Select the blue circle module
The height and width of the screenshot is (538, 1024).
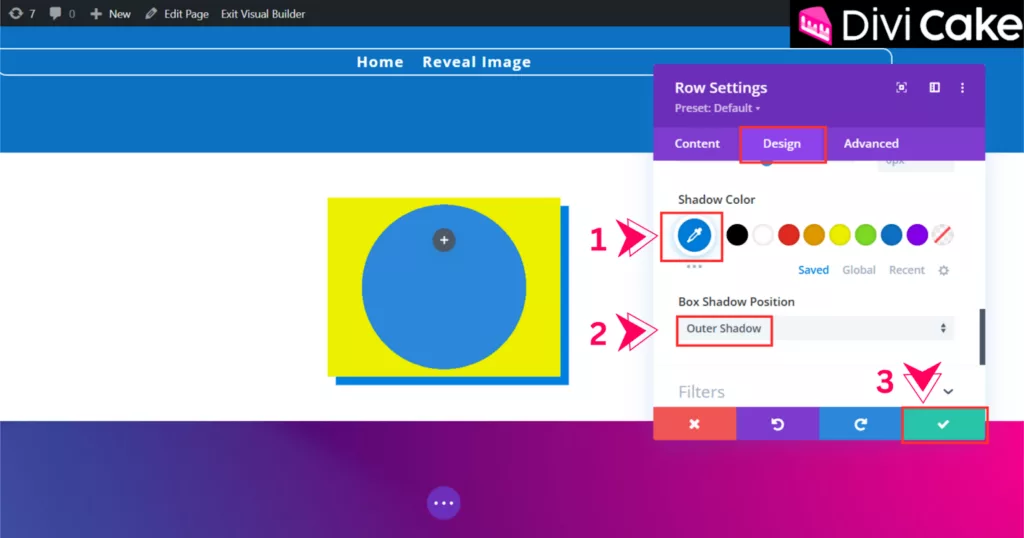click(443, 287)
